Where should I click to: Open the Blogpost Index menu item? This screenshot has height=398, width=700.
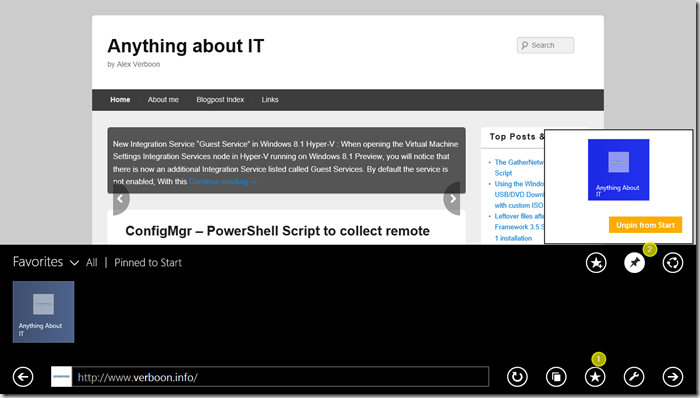(x=220, y=100)
